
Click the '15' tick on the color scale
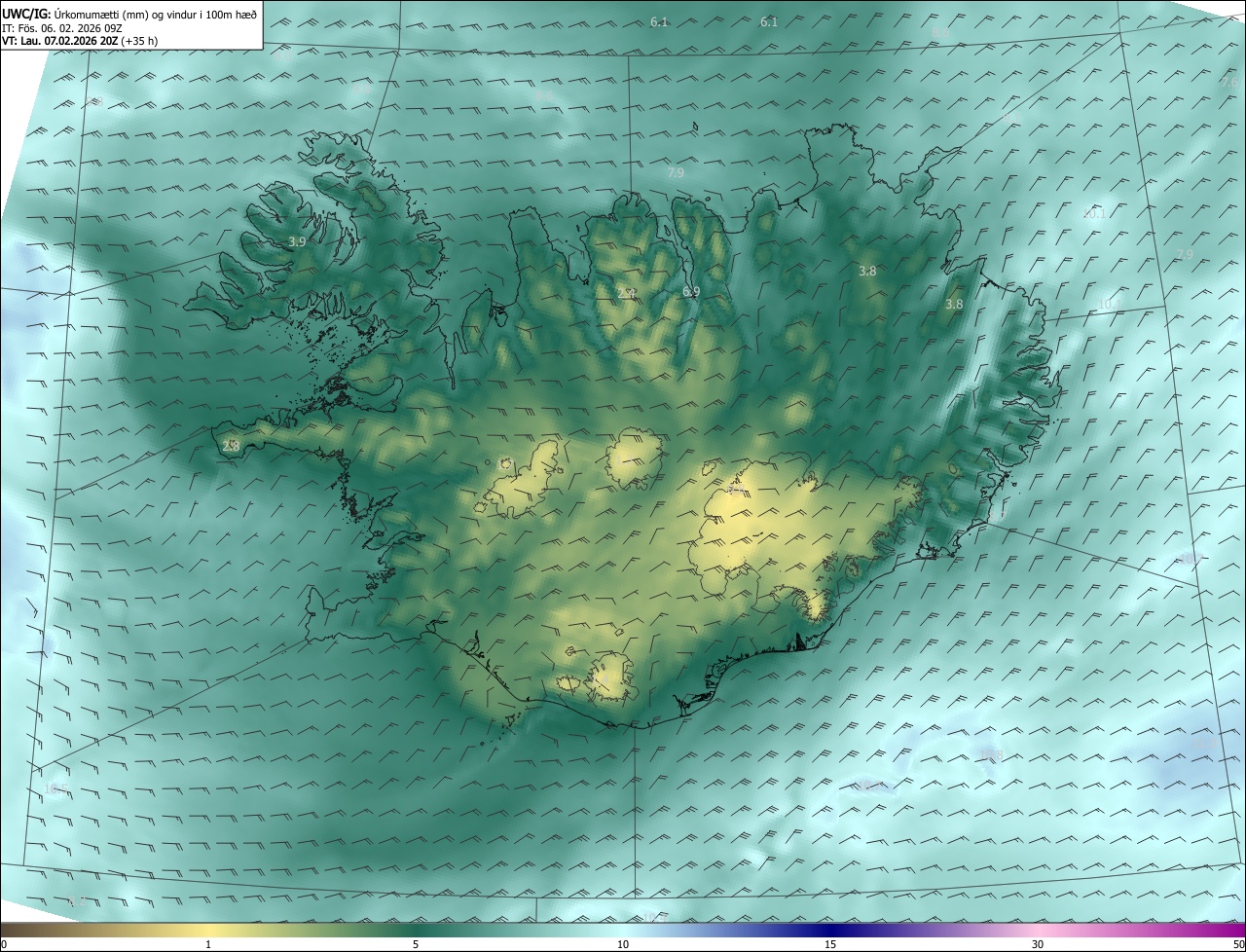(830, 944)
